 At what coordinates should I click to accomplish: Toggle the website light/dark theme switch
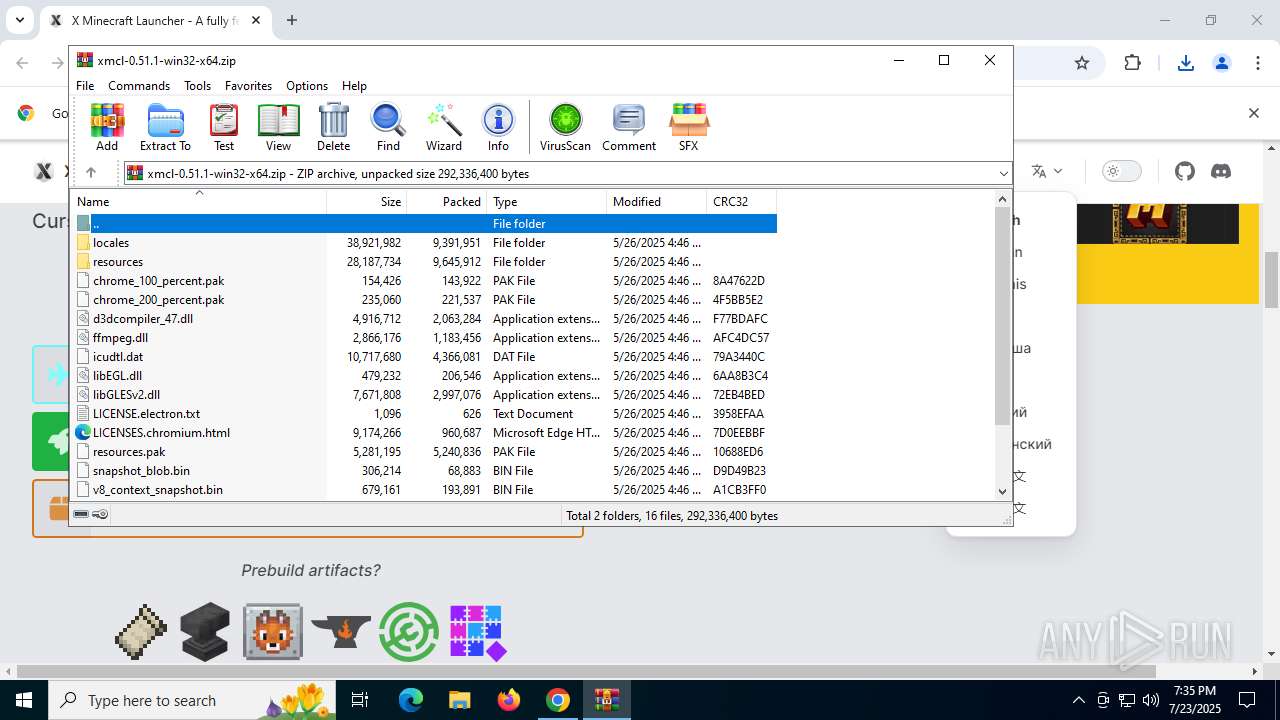(x=1122, y=171)
